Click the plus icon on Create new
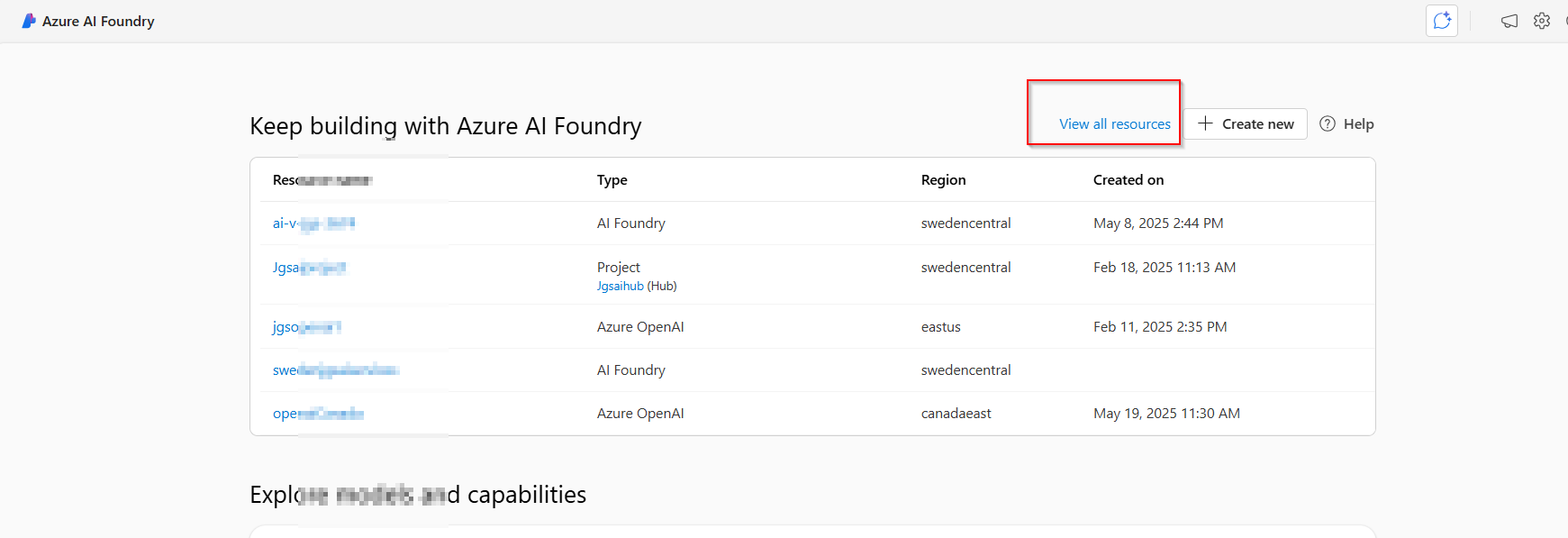 [1205, 123]
